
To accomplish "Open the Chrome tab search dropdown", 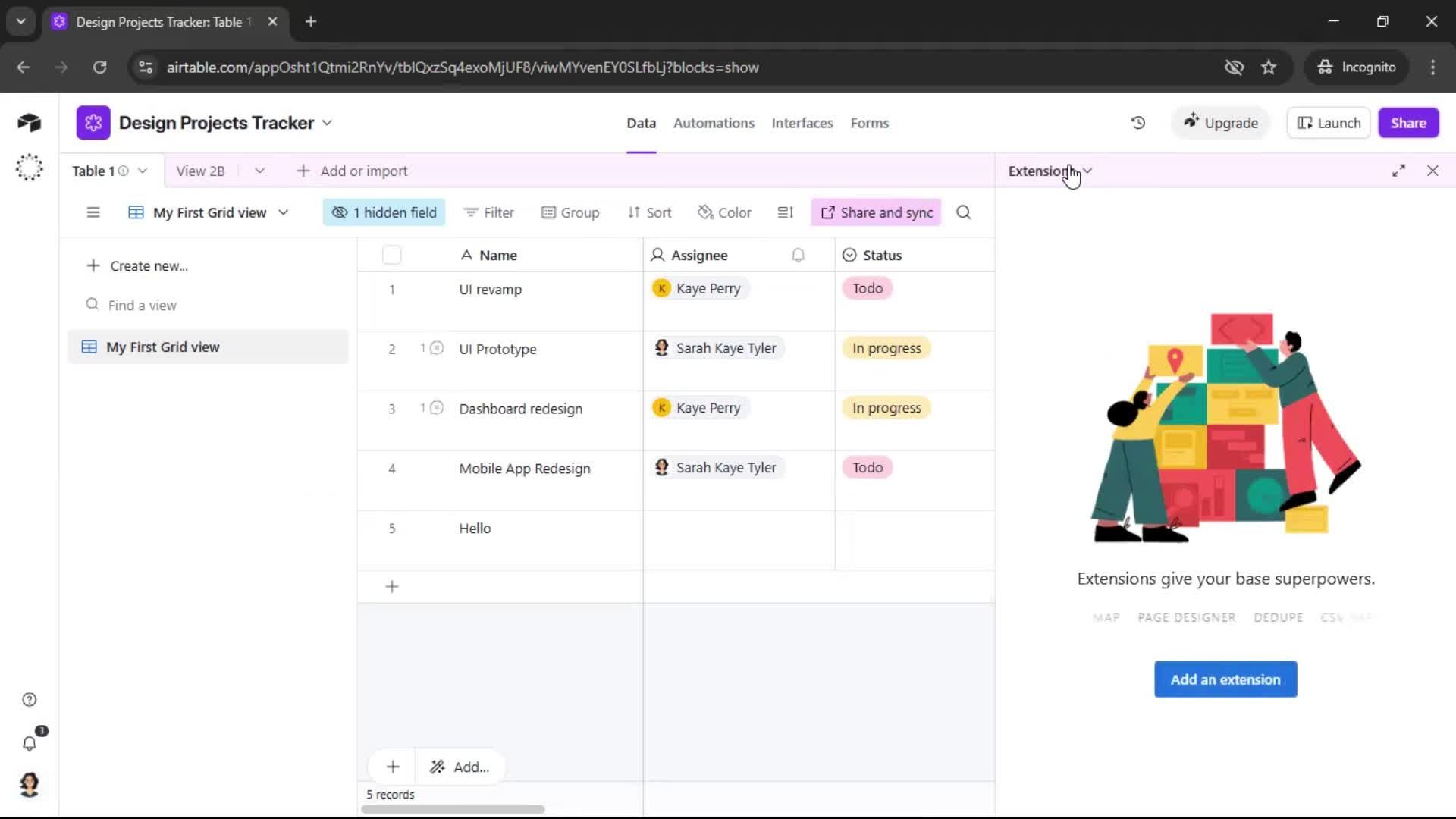I will point(20,21).
